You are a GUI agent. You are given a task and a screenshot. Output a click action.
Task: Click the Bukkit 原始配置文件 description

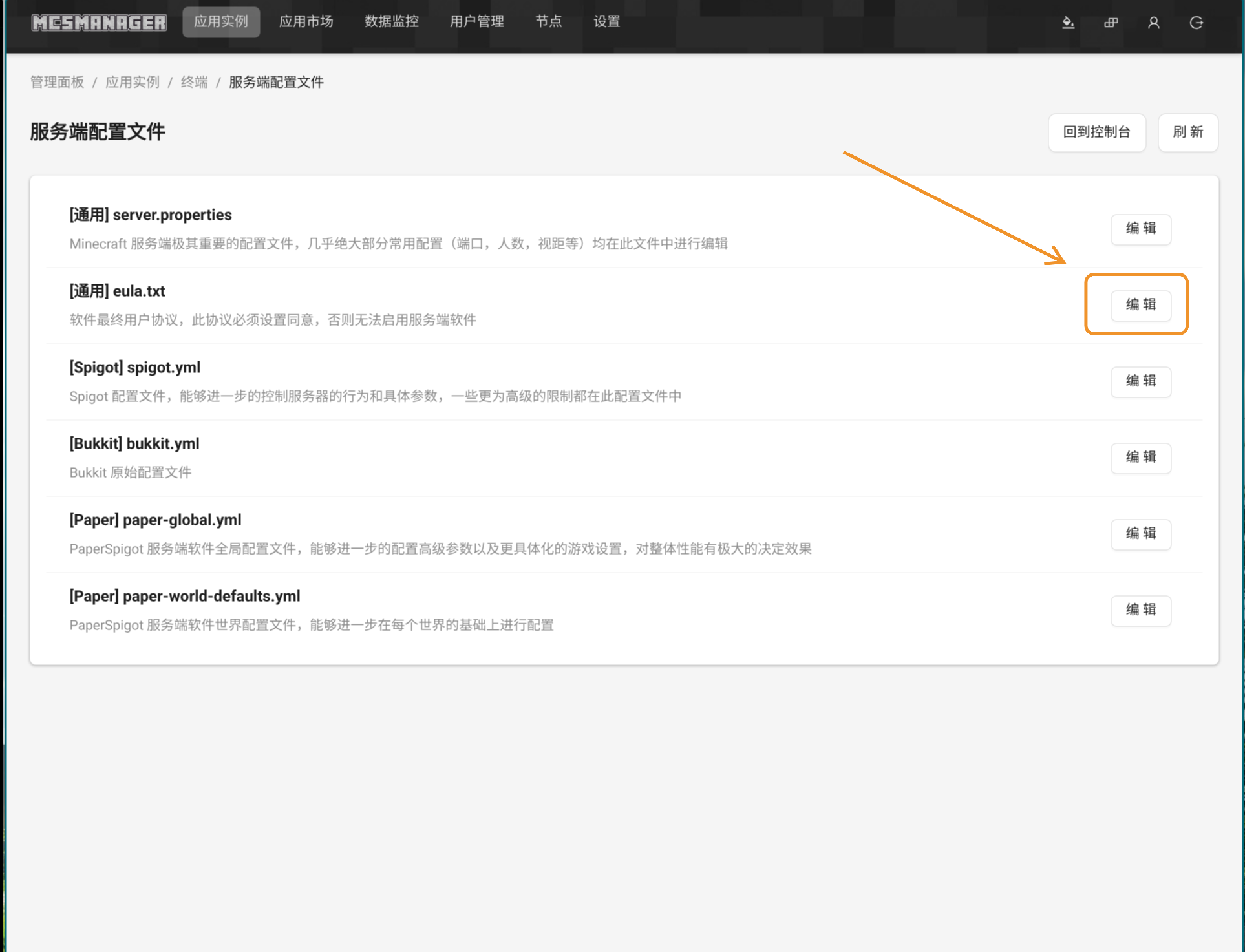131,472
